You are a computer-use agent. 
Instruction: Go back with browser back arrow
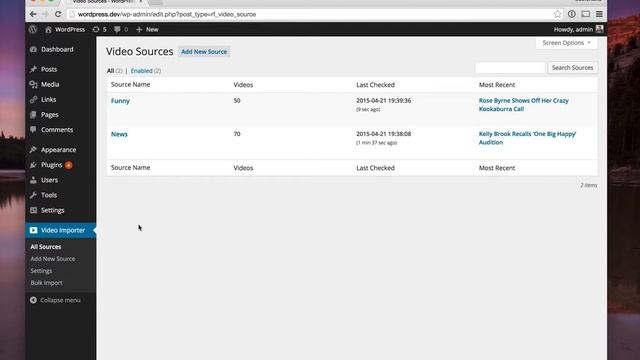(33, 14)
